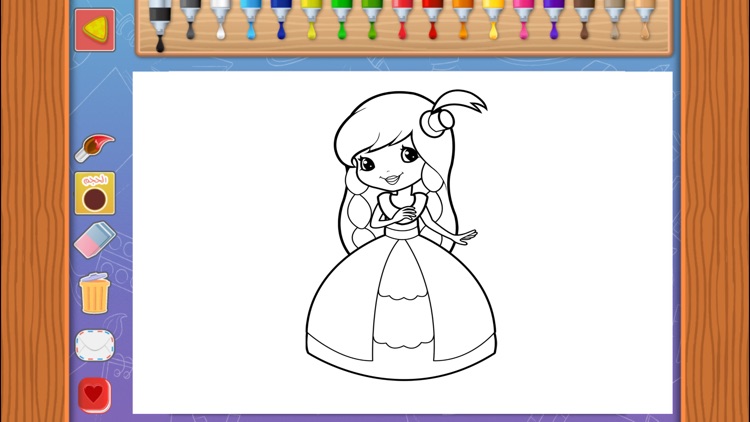Choose the gray-beige marker
Image resolution: width=750 pixels, height=422 pixels.
click(x=614, y=19)
